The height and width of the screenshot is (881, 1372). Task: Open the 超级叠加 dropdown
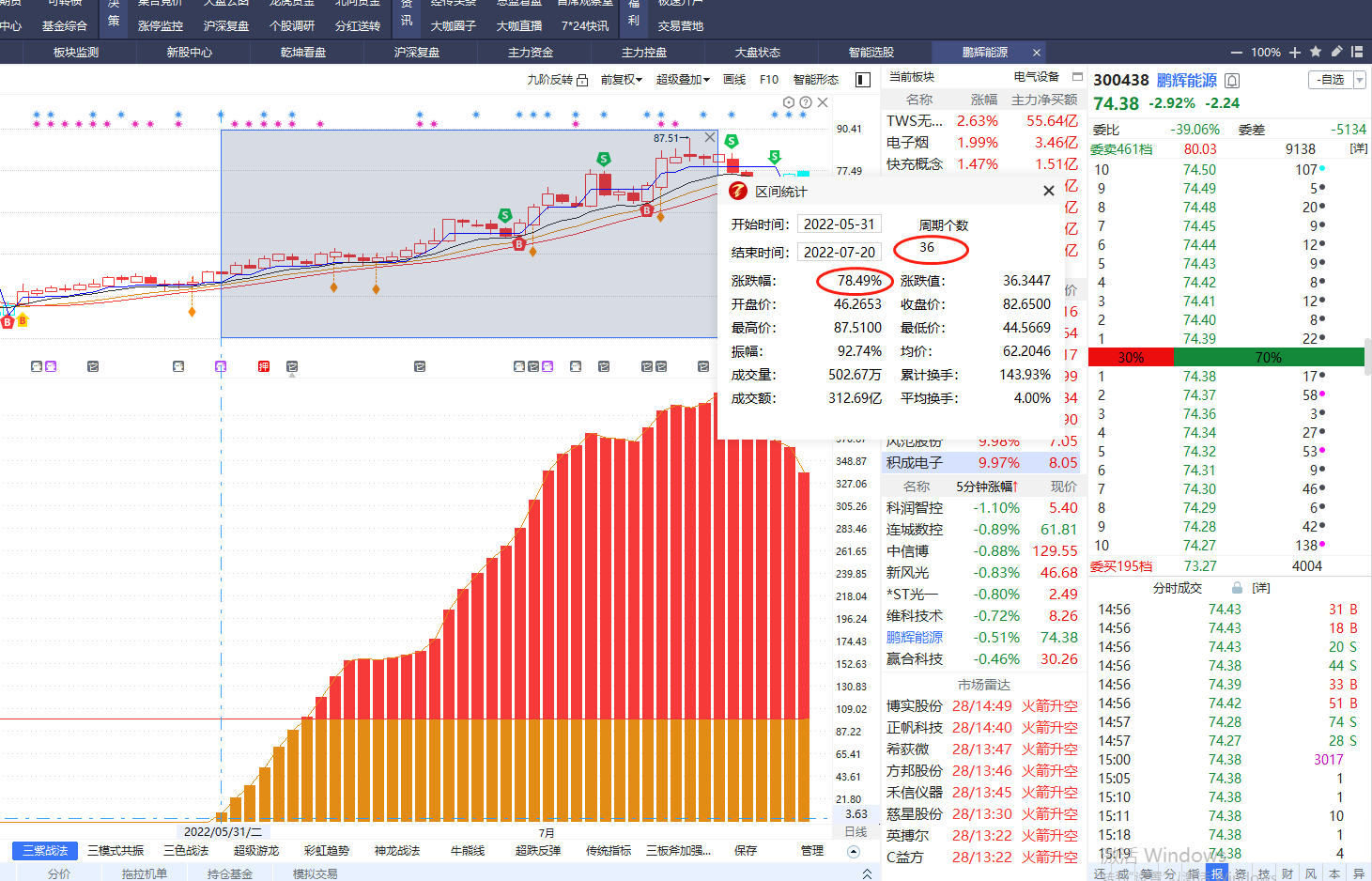683,80
